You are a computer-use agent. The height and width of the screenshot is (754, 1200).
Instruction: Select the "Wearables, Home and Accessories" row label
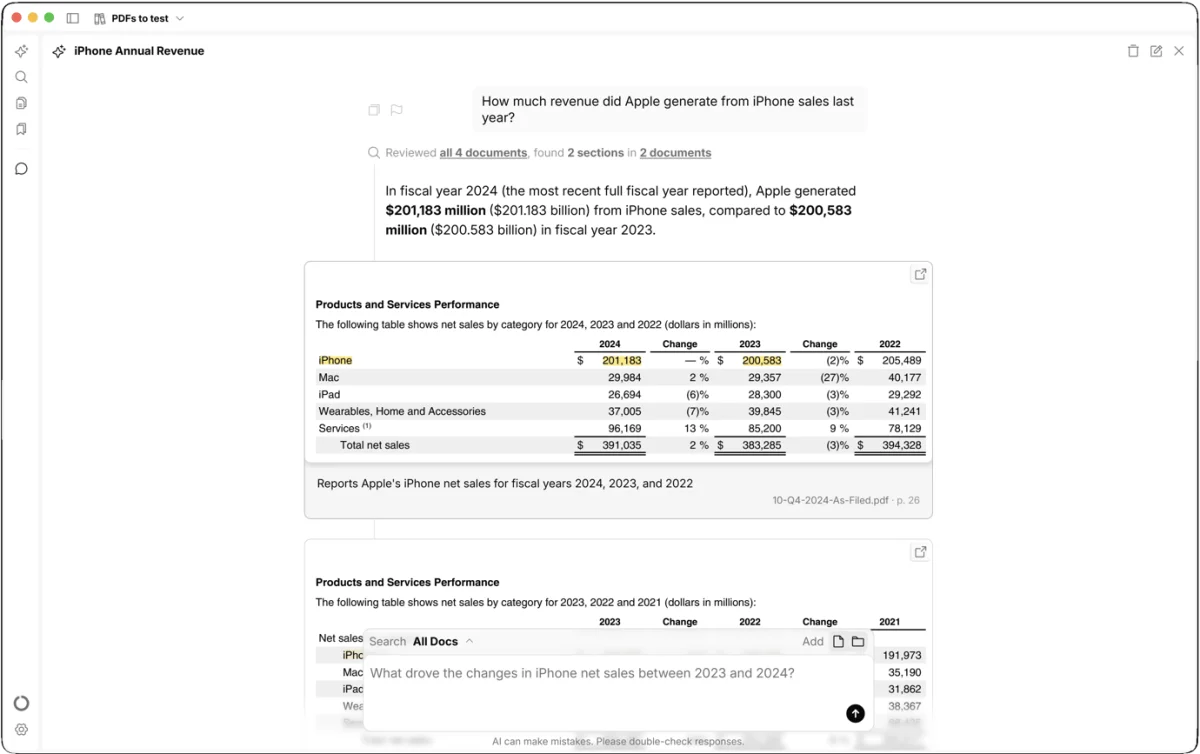click(x=402, y=411)
